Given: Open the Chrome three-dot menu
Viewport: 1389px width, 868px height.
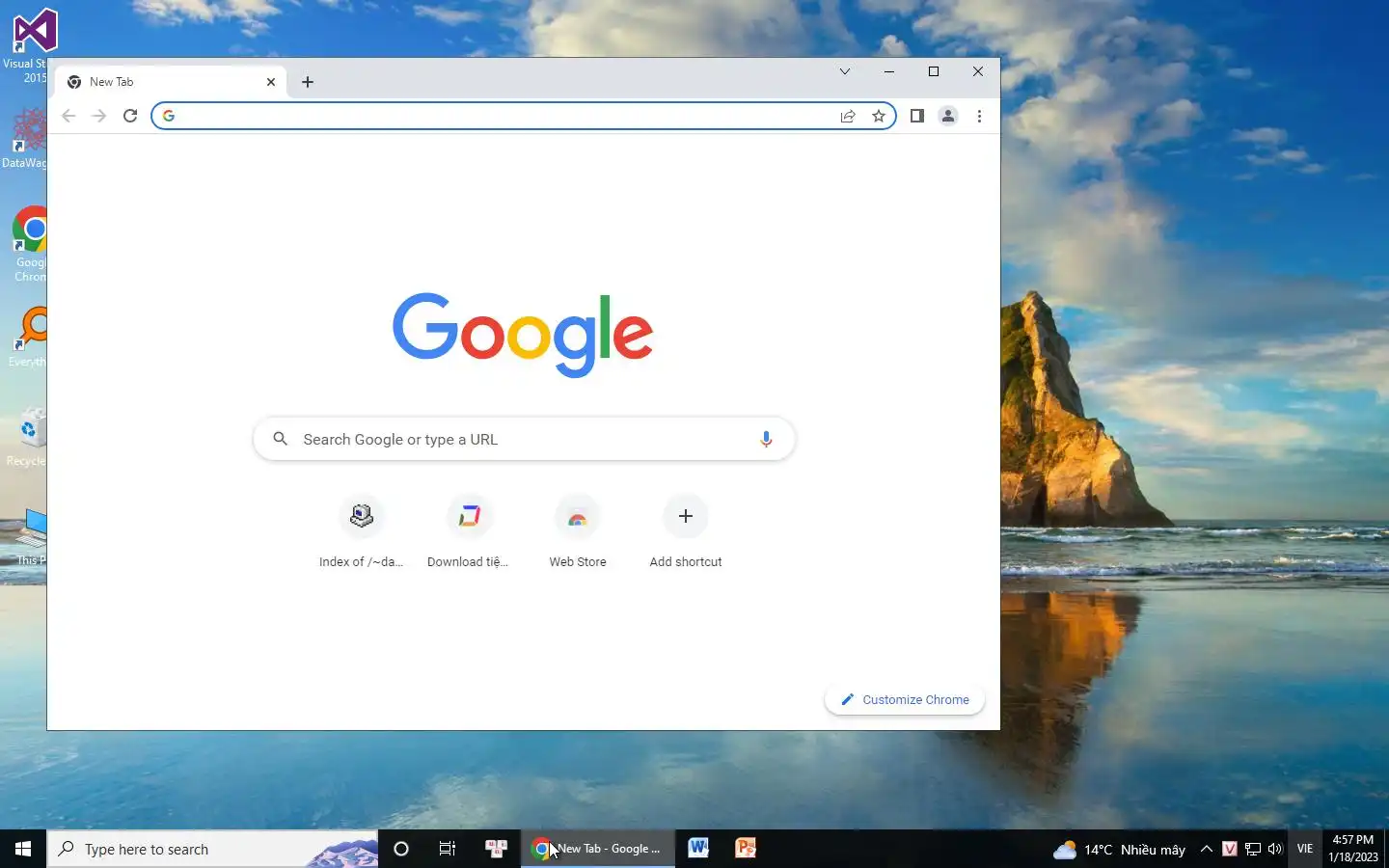Looking at the screenshot, I should tap(979, 116).
